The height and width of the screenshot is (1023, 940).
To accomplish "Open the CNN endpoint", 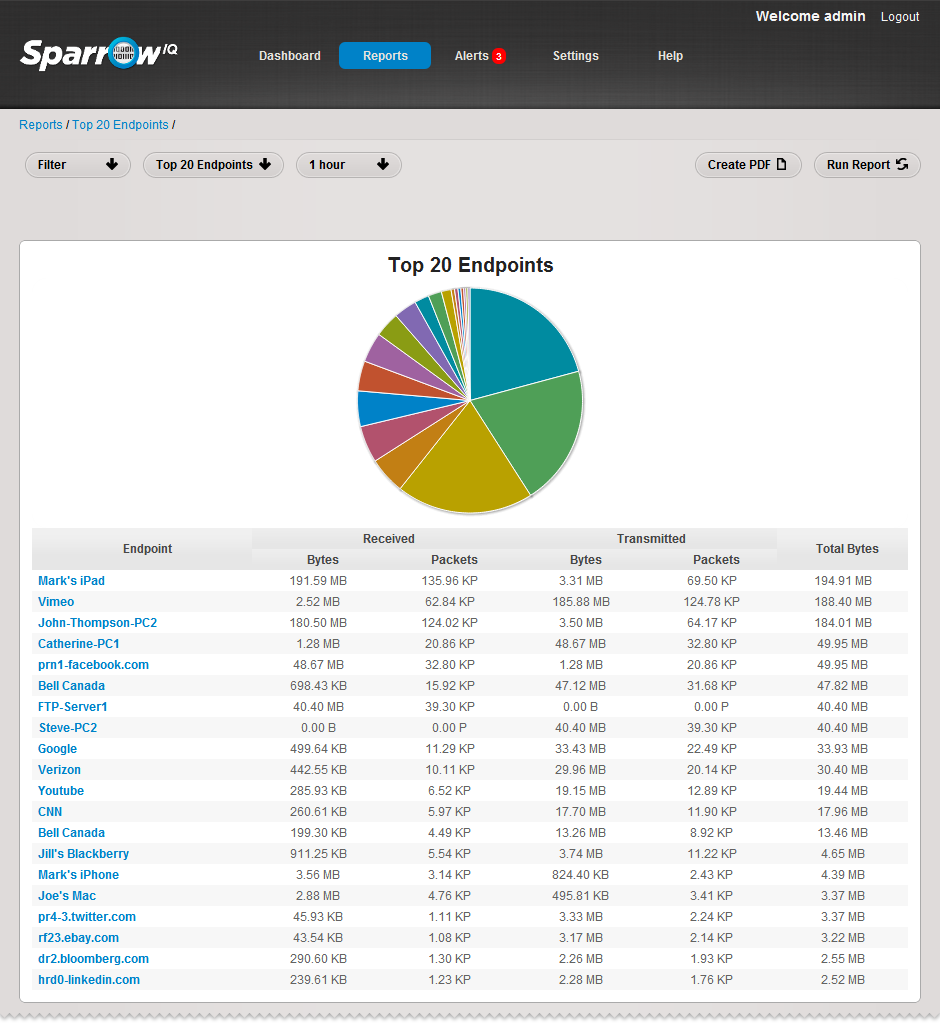I will (x=50, y=812).
